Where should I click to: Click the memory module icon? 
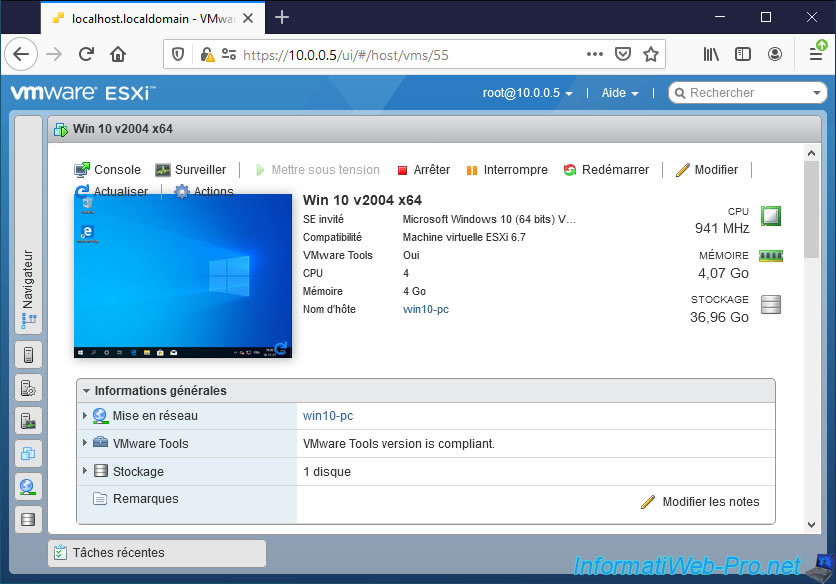[x=771, y=256]
